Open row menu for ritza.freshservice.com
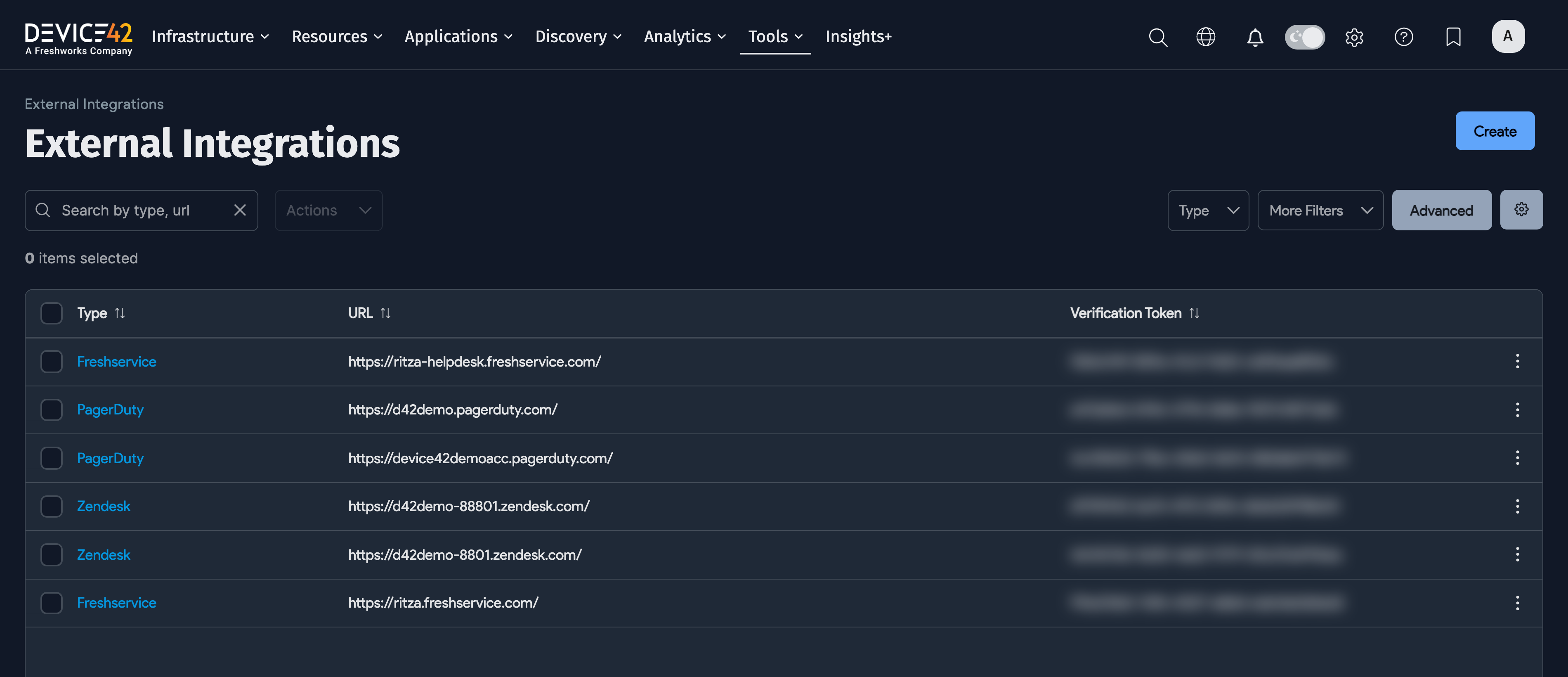The height and width of the screenshot is (677, 1568). (1517, 602)
